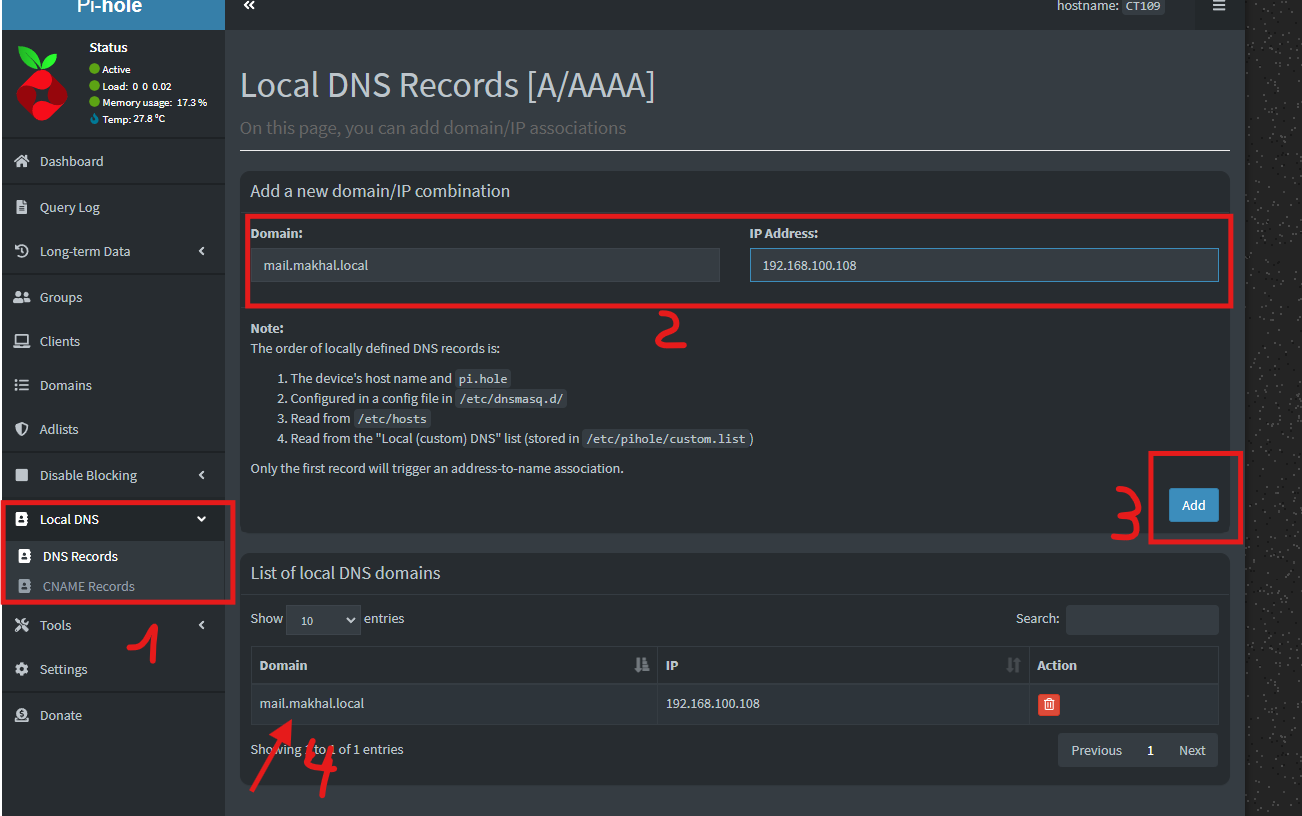1302x816 pixels.
Task: Click the Temp thermometer status icon
Action: tap(95, 119)
